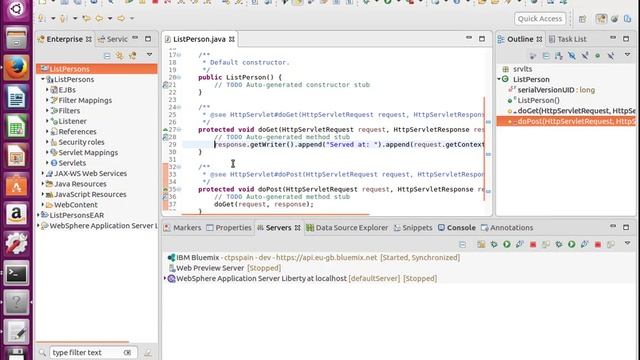Click Open Perspective icon beside Quick Access

coord(582,19)
